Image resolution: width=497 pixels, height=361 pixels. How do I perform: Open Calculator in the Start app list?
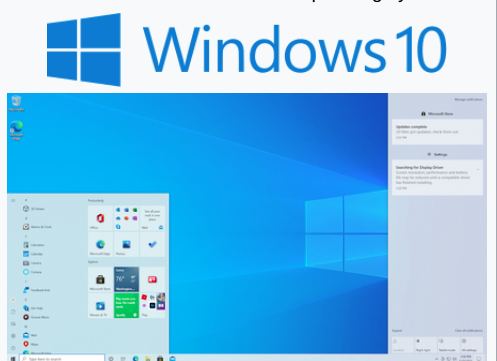34,245
